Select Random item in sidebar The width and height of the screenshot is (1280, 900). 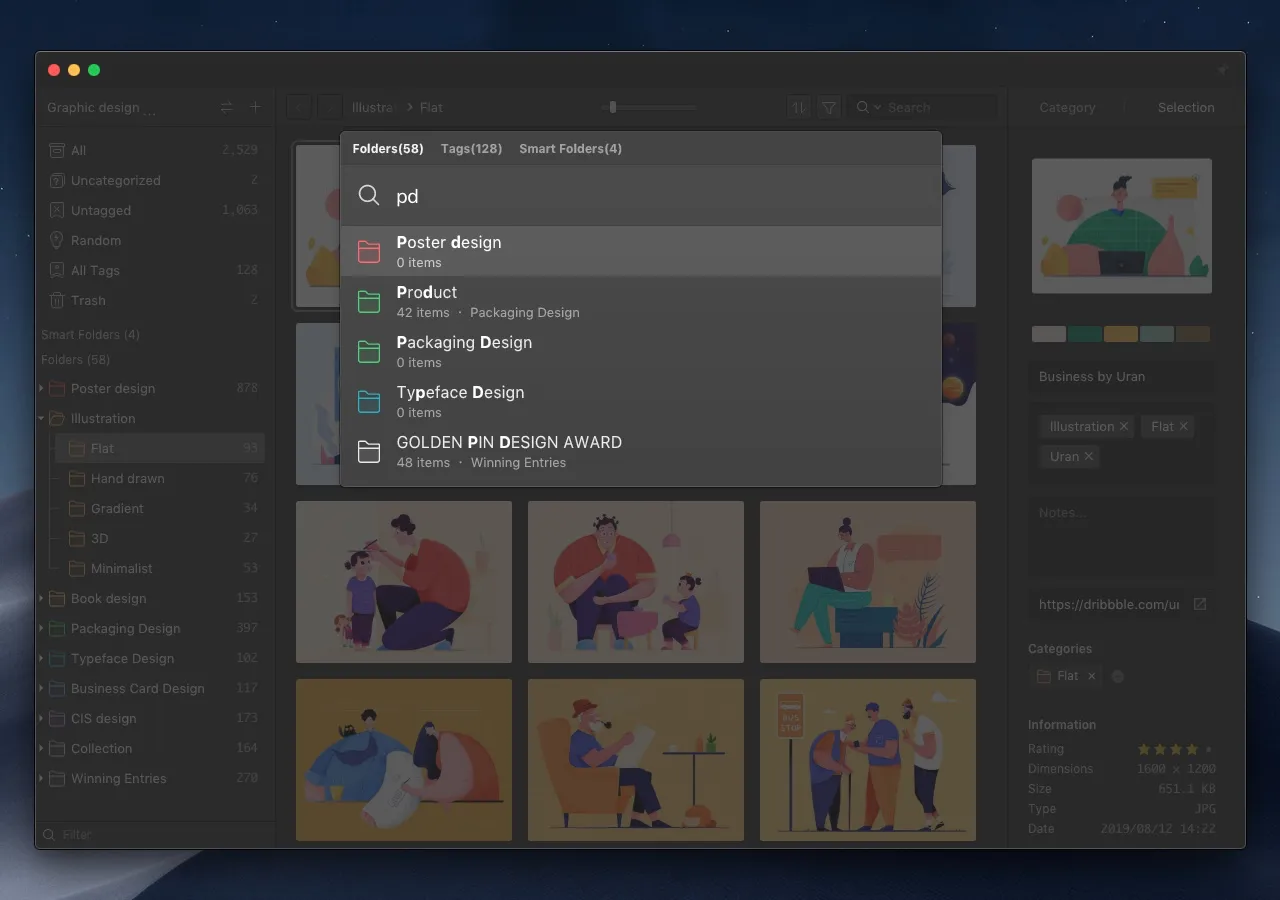(x=95, y=240)
